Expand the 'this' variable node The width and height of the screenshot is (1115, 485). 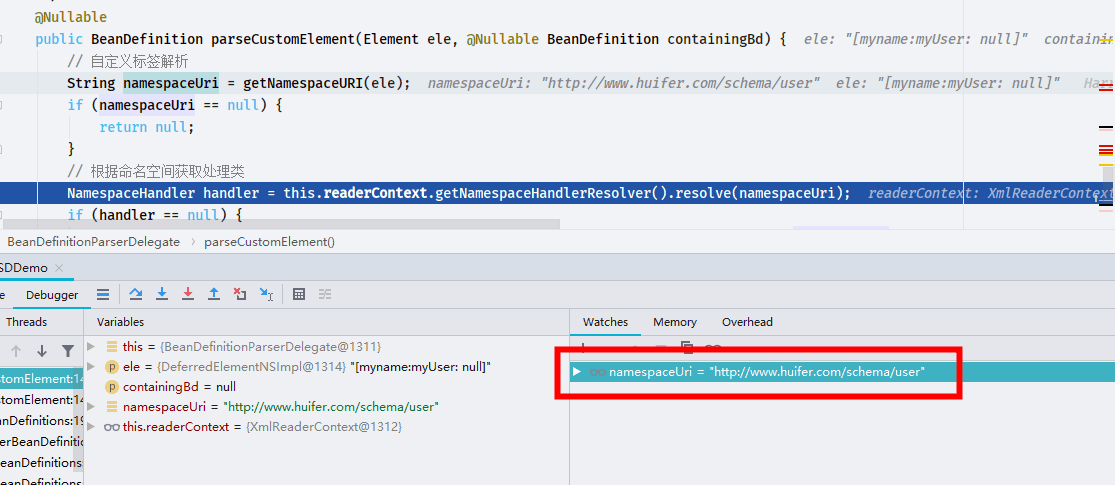90,346
